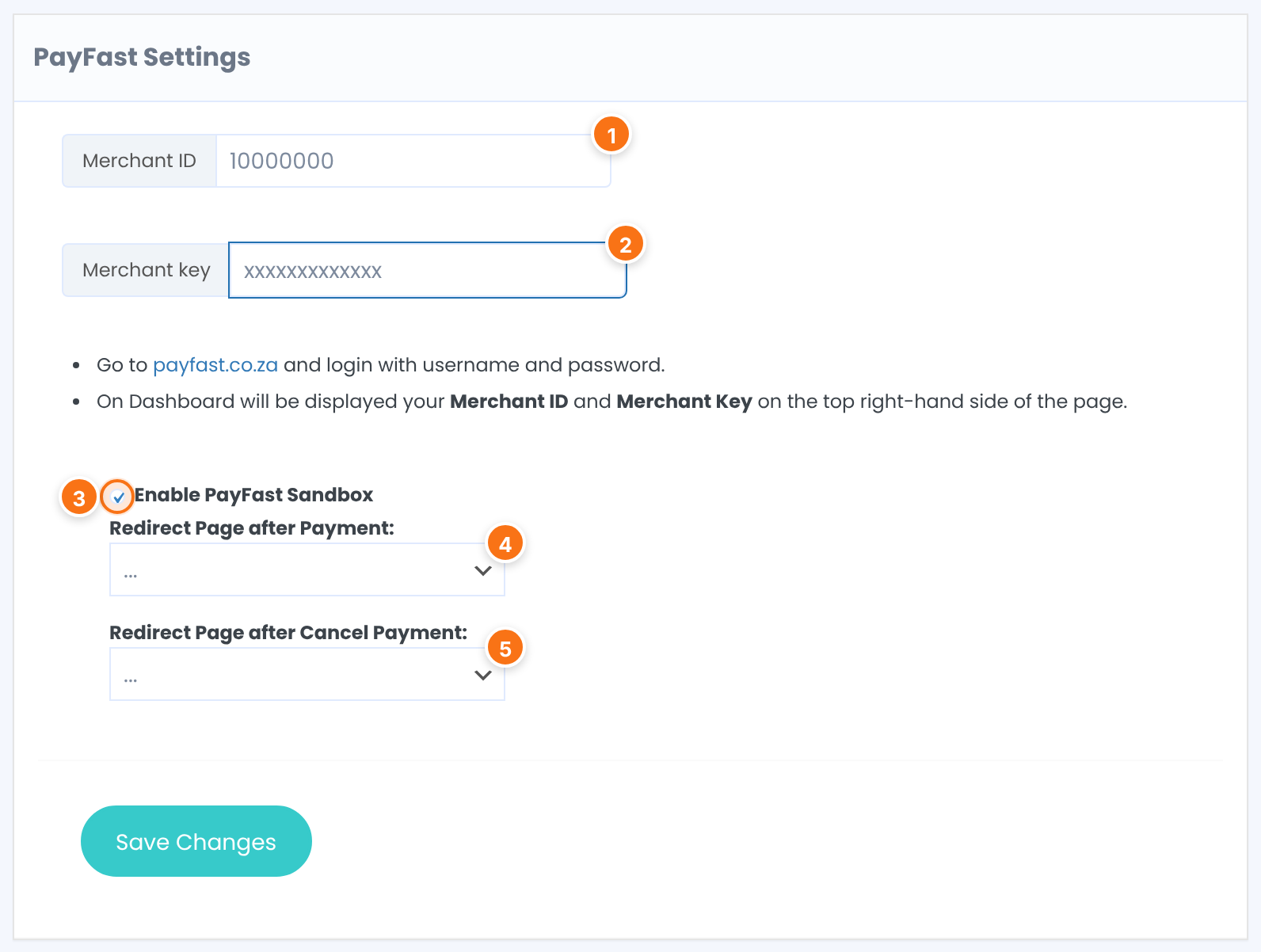The width and height of the screenshot is (1261, 952).
Task: Click the 'Redirect Page after Payment:' label
Action: [x=252, y=528]
